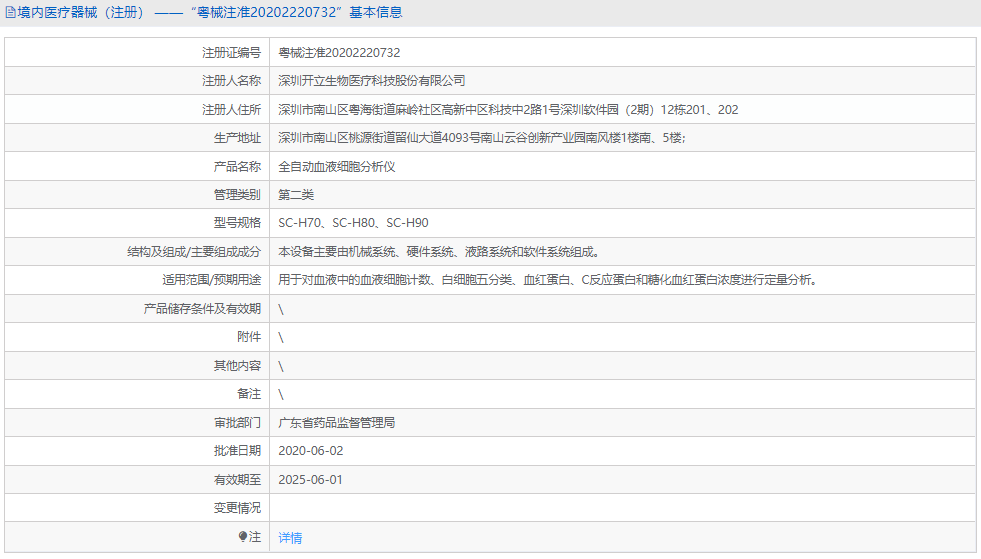Screen dimensions: 981x559
Task: Click the 审批部门 row label
Action: click(x=237, y=423)
